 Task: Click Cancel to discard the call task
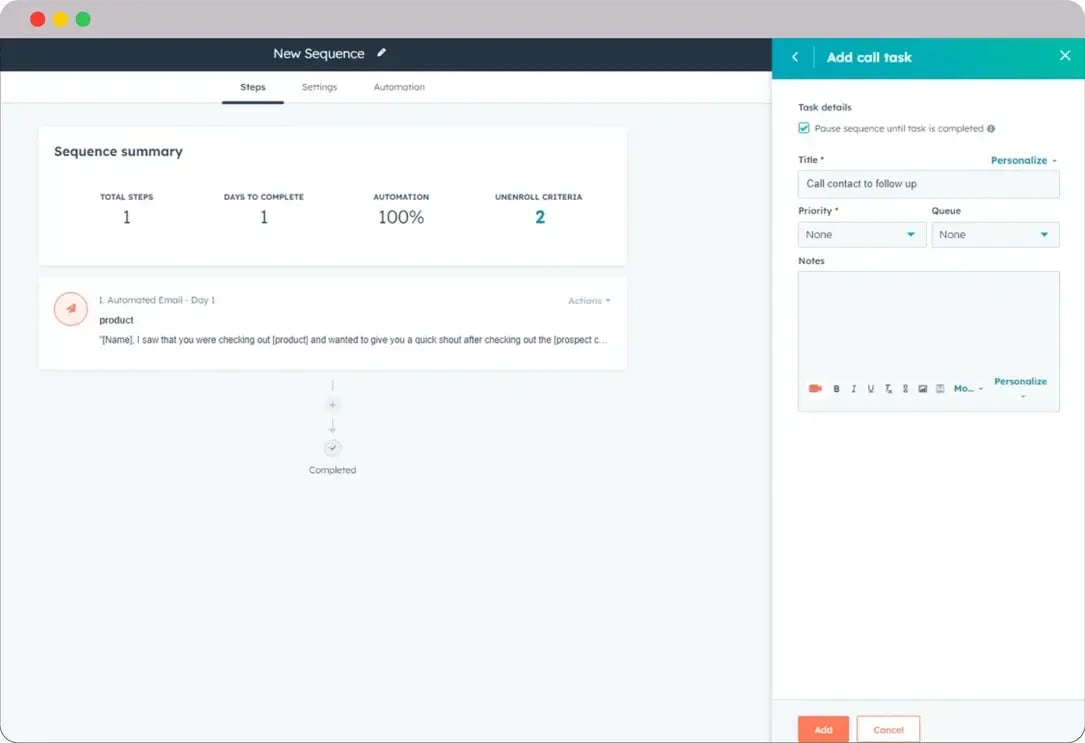(888, 729)
